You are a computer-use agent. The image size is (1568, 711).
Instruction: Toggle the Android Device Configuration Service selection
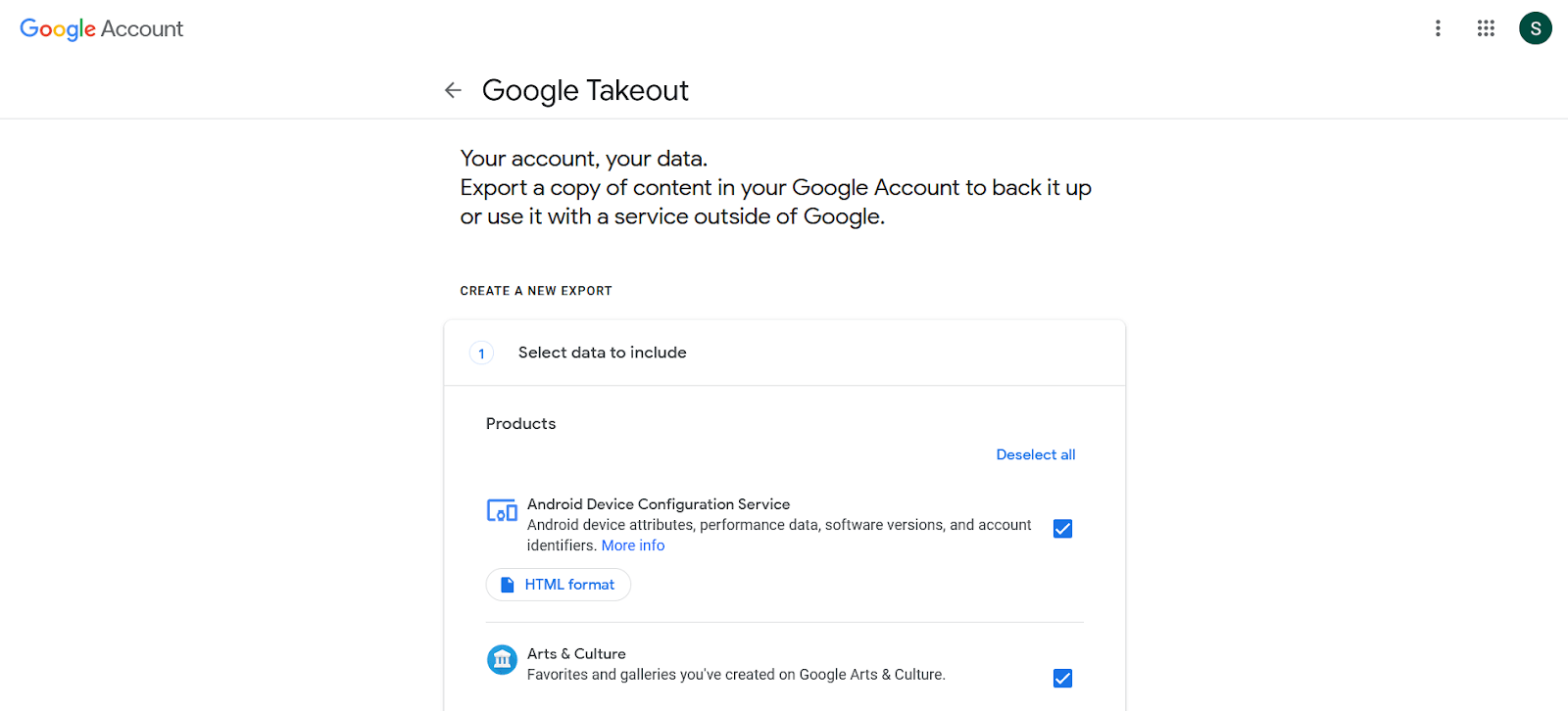[1062, 528]
